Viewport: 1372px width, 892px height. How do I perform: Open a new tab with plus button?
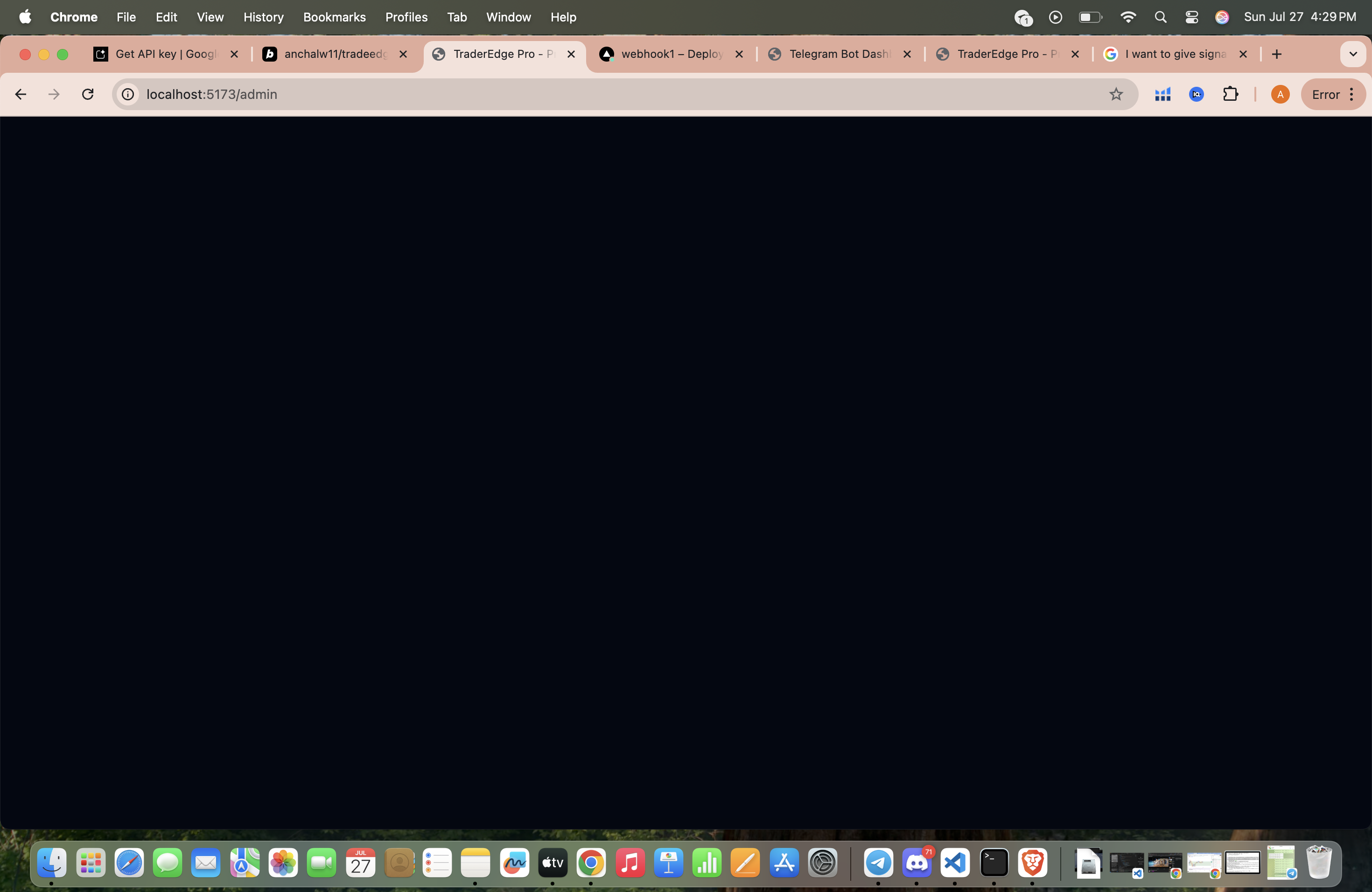1276,54
